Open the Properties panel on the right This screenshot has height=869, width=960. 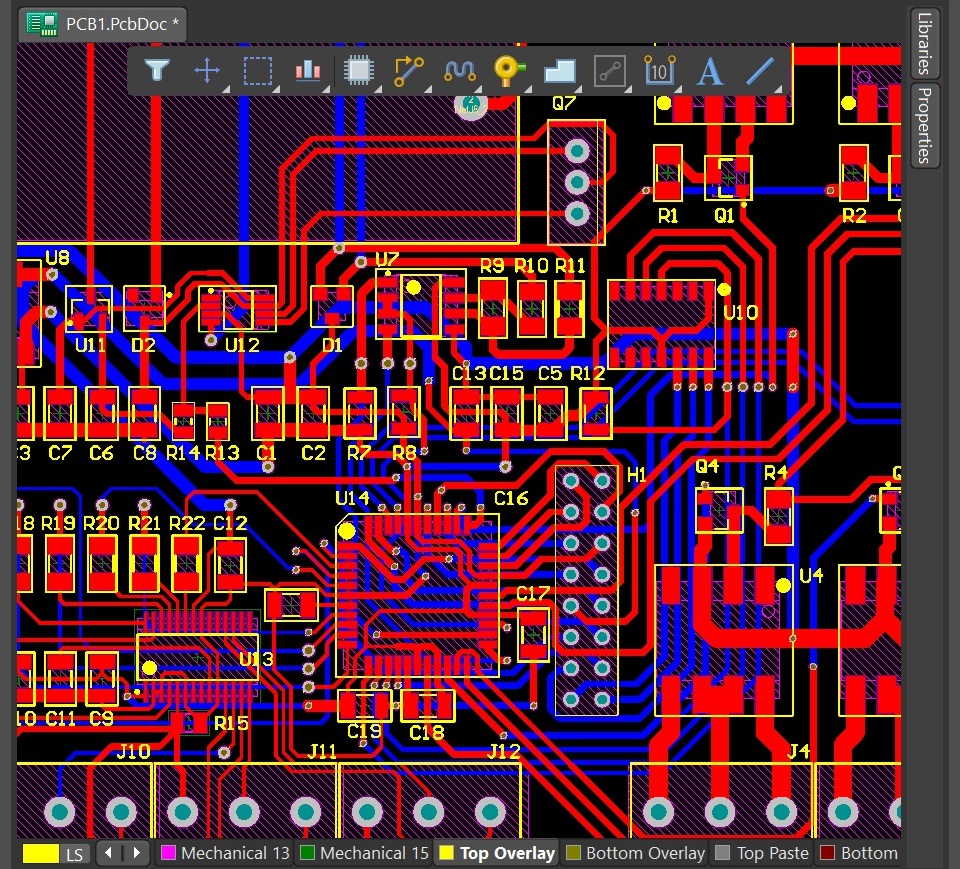point(923,122)
